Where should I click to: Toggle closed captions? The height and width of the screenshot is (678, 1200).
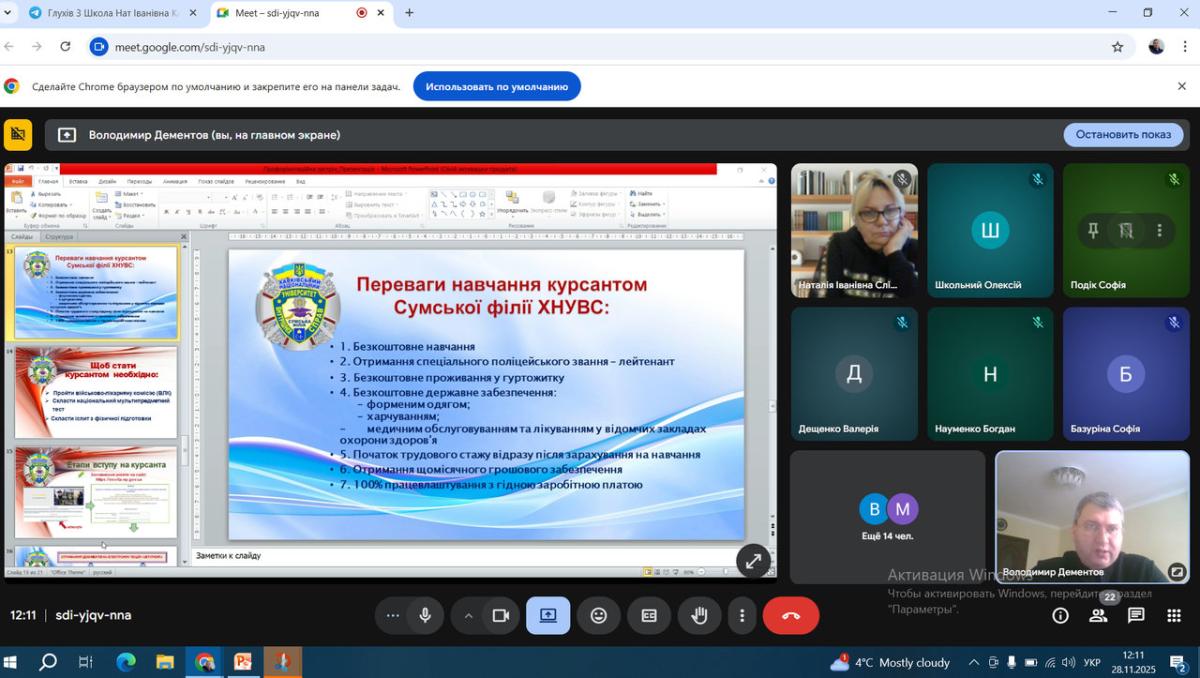pos(649,616)
